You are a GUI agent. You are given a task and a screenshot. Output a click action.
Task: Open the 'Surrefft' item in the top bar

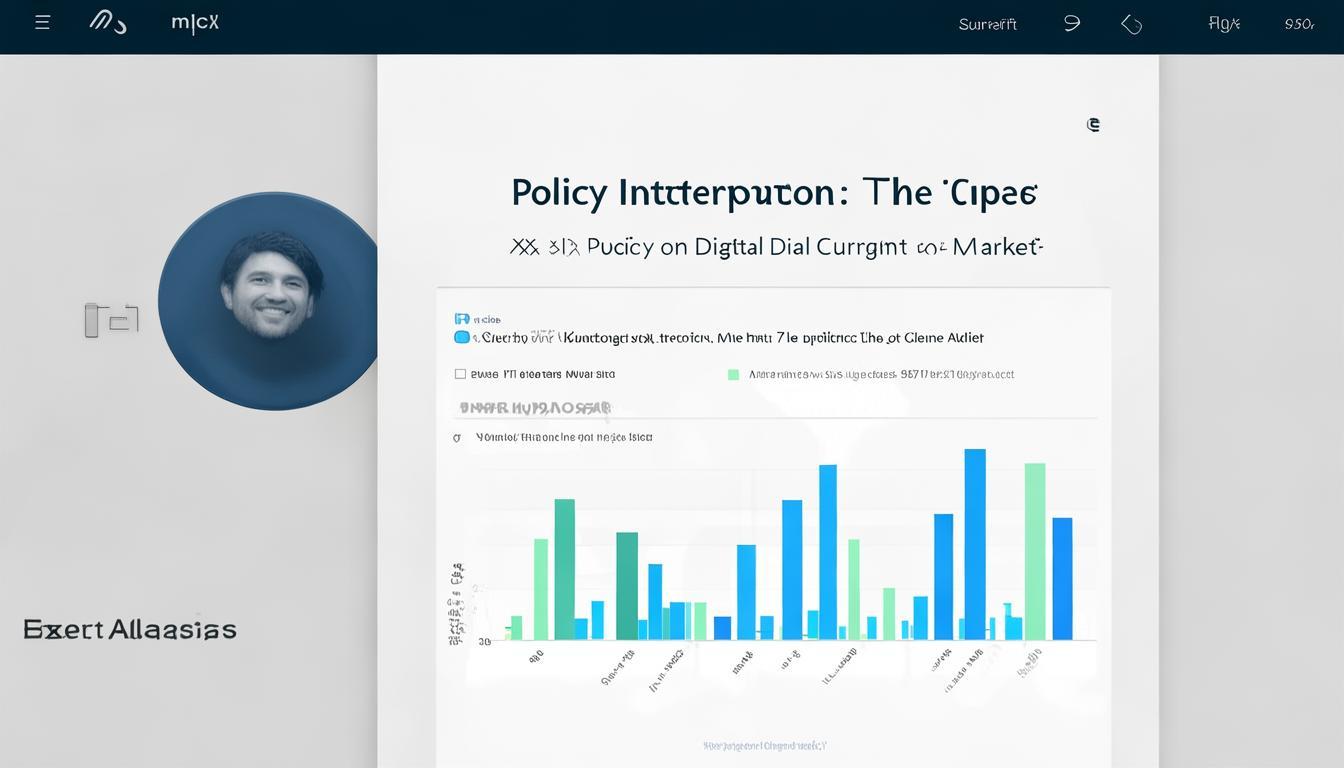(987, 24)
